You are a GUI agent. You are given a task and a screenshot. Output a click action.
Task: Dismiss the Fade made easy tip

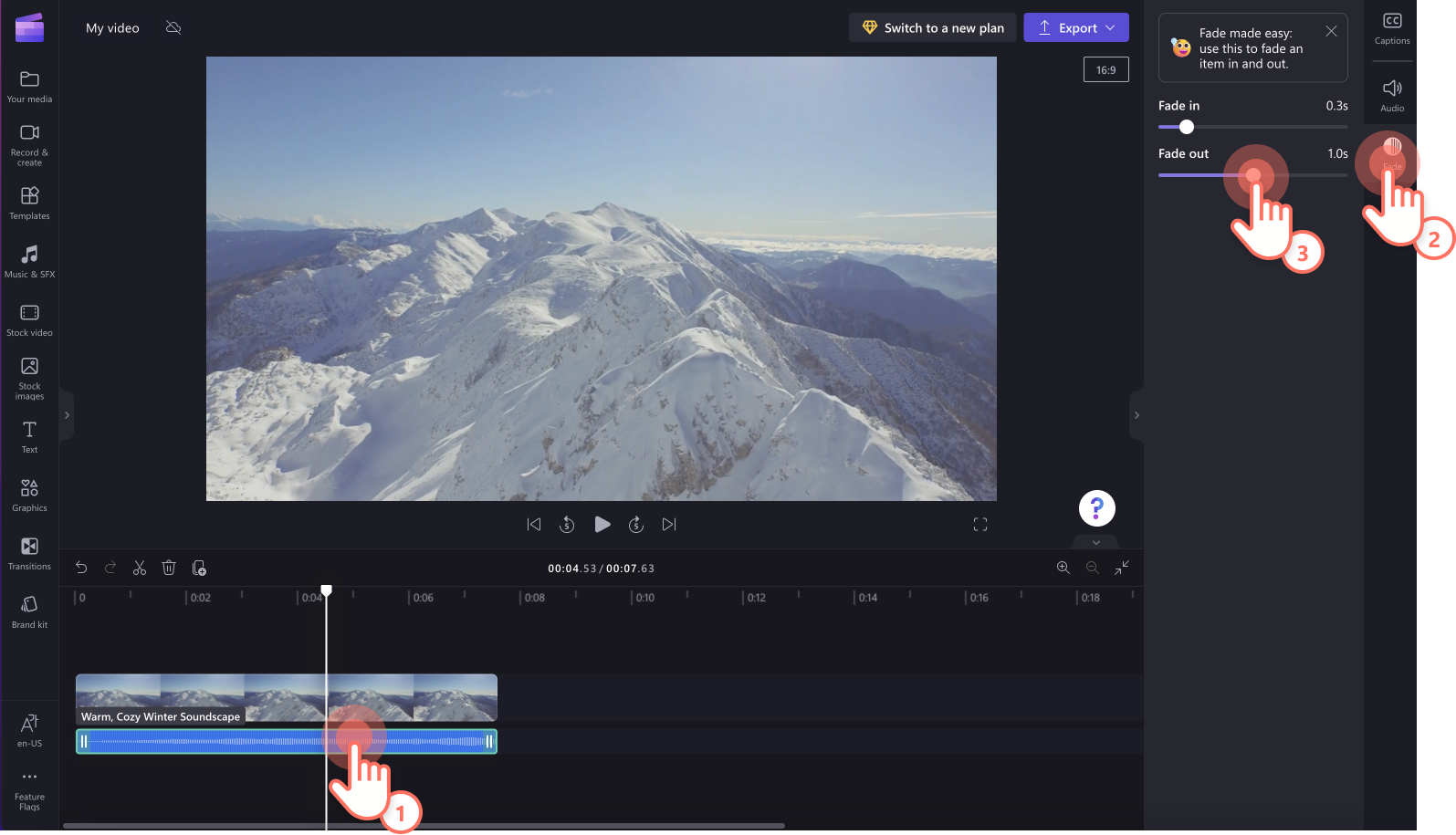coord(1331,32)
